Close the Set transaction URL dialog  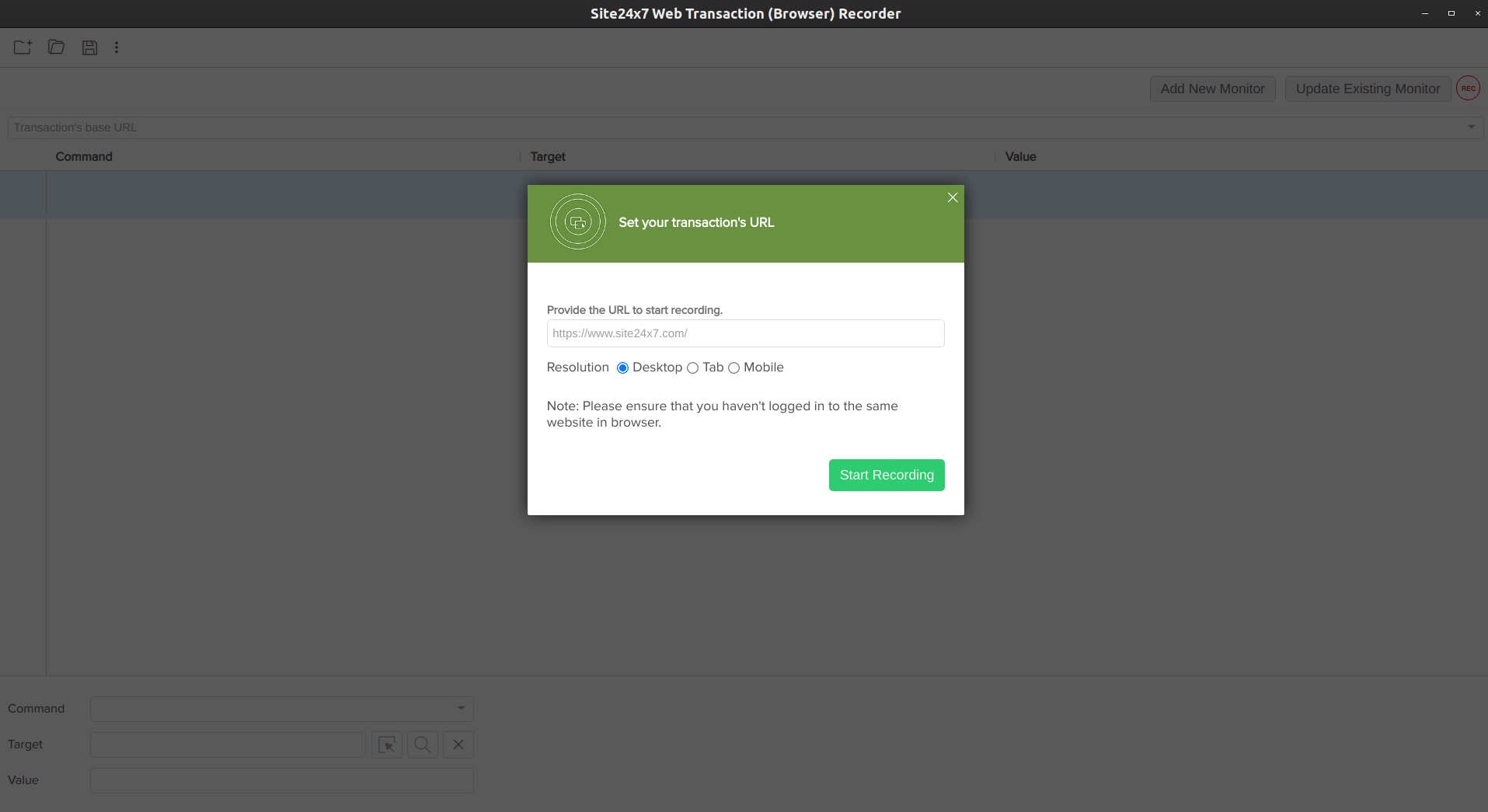click(x=953, y=197)
